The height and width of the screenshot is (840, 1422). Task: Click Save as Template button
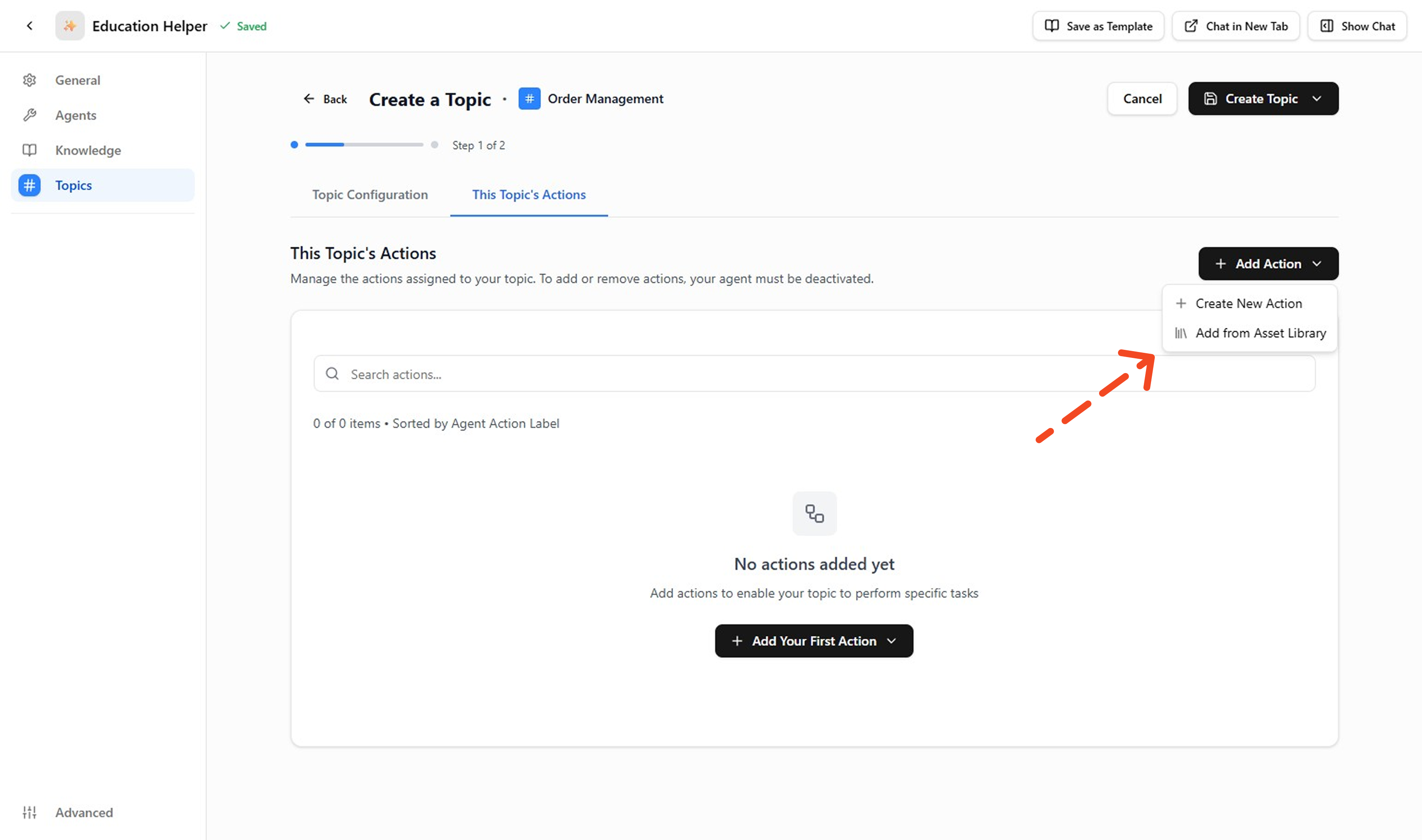[x=1098, y=26]
